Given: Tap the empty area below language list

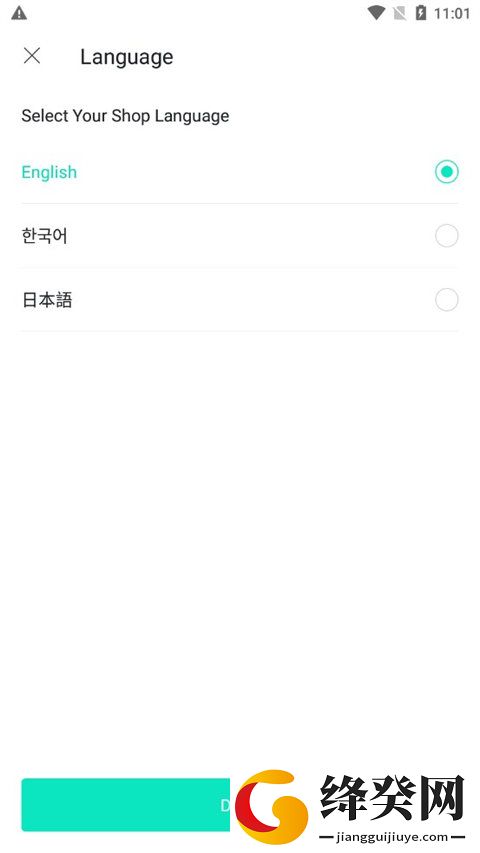Looking at the screenshot, I should [240, 544].
